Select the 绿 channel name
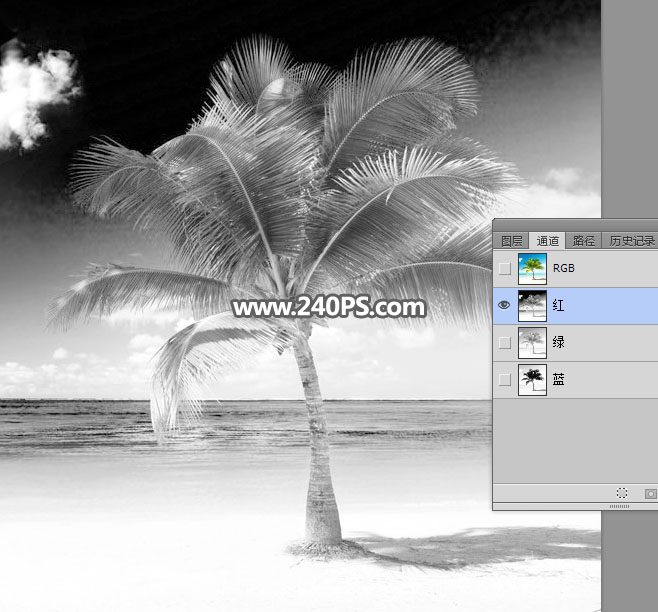This screenshot has width=658, height=612. coord(558,342)
